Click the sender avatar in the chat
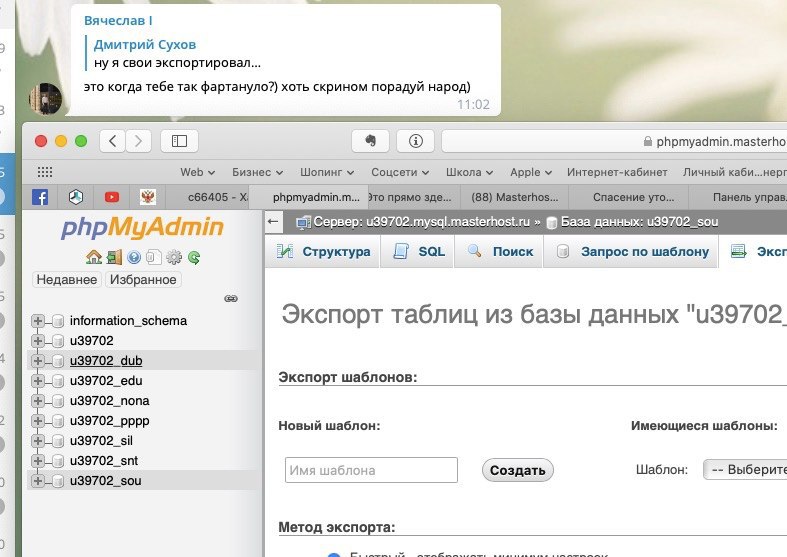This screenshot has height=557, width=787. [x=46, y=99]
